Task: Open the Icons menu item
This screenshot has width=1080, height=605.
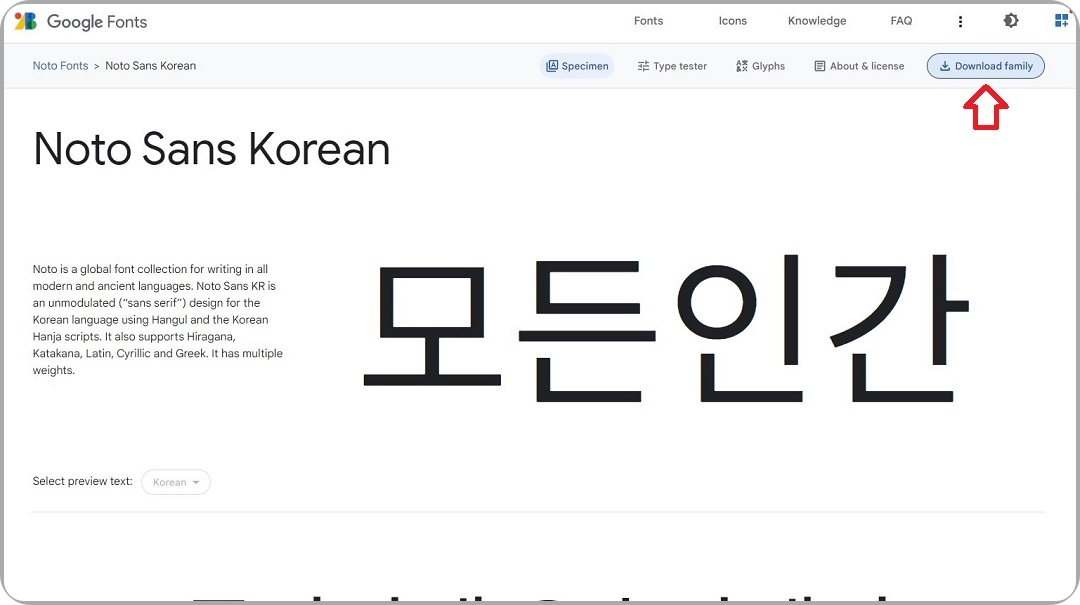Action: tap(732, 21)
